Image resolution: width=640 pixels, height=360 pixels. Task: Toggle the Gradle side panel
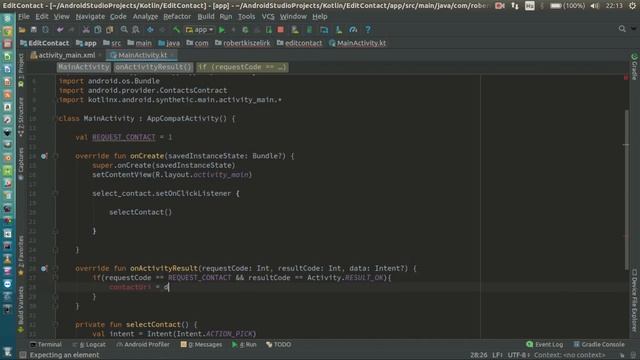point(634,67)
